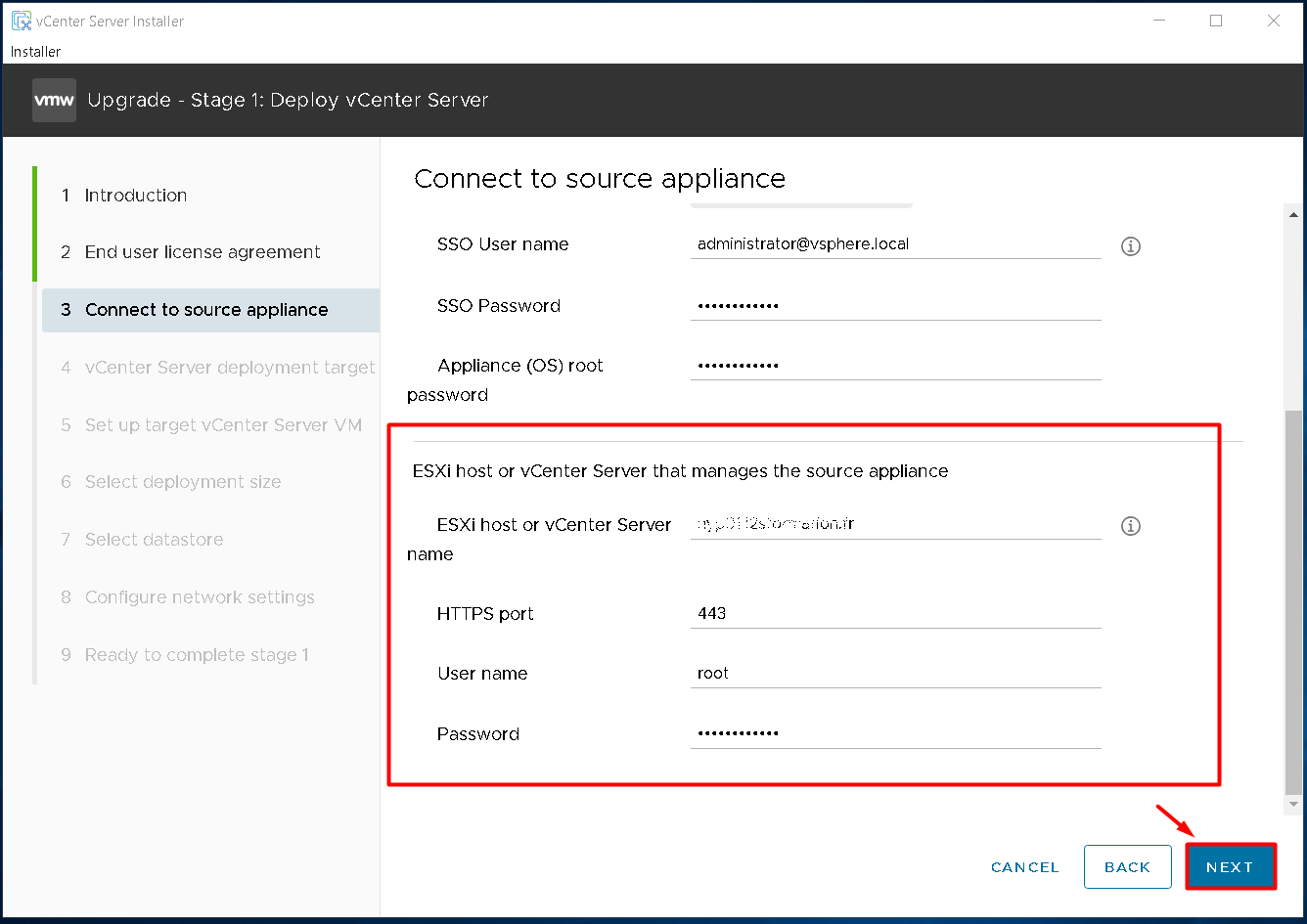
Task: Click the info icon beside SSO User name
Action: pos(1131,246)
